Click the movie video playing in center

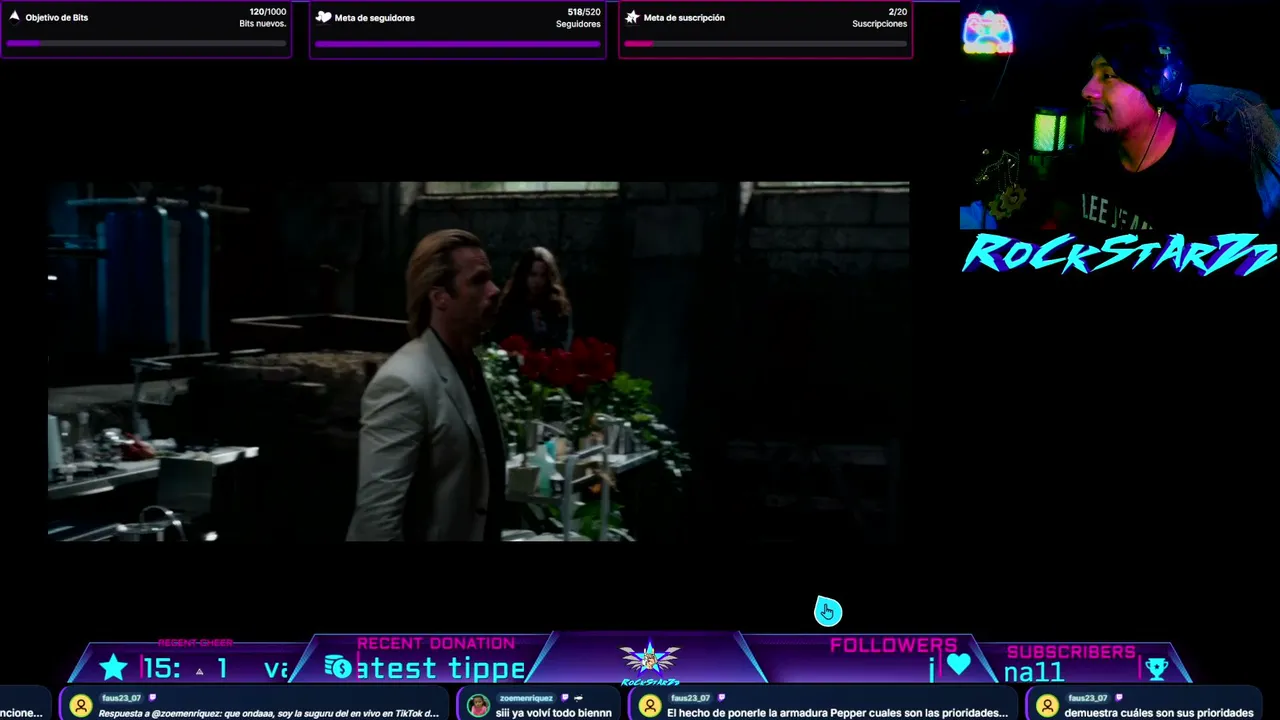coord(478,361)
